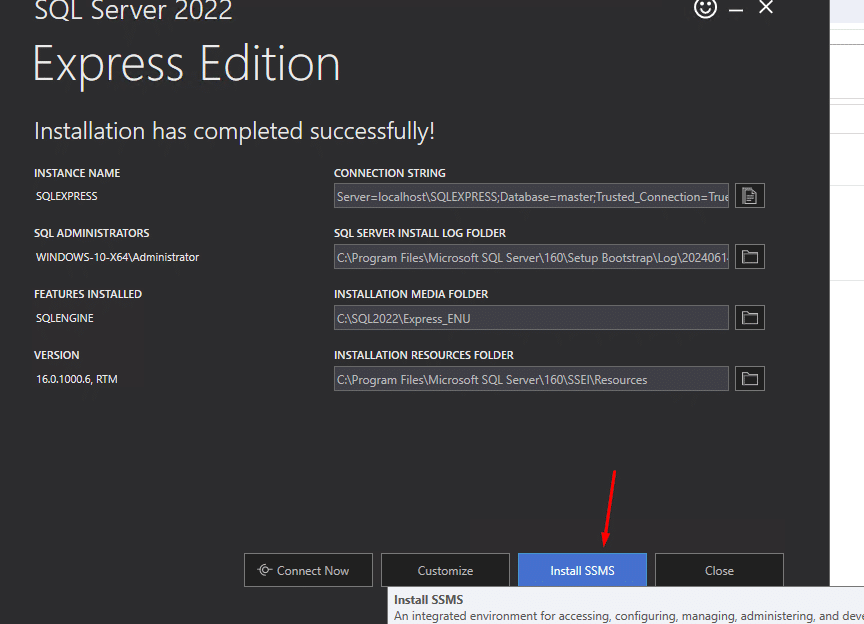
Task: Open the installation media folder icon
Action: pyautogui.click(x=750, y=318)
